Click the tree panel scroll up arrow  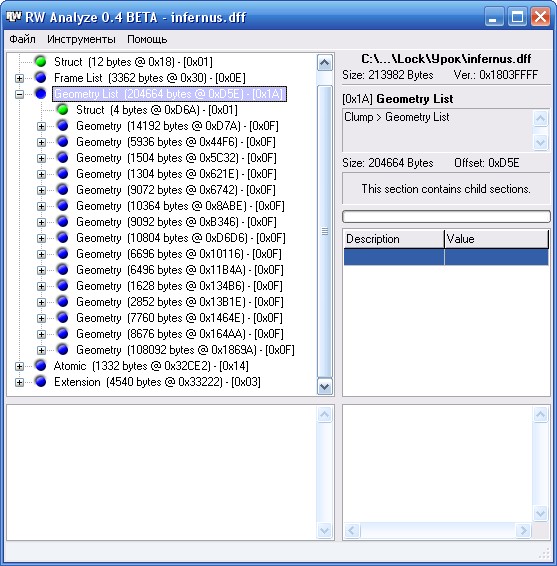(325, 63)
